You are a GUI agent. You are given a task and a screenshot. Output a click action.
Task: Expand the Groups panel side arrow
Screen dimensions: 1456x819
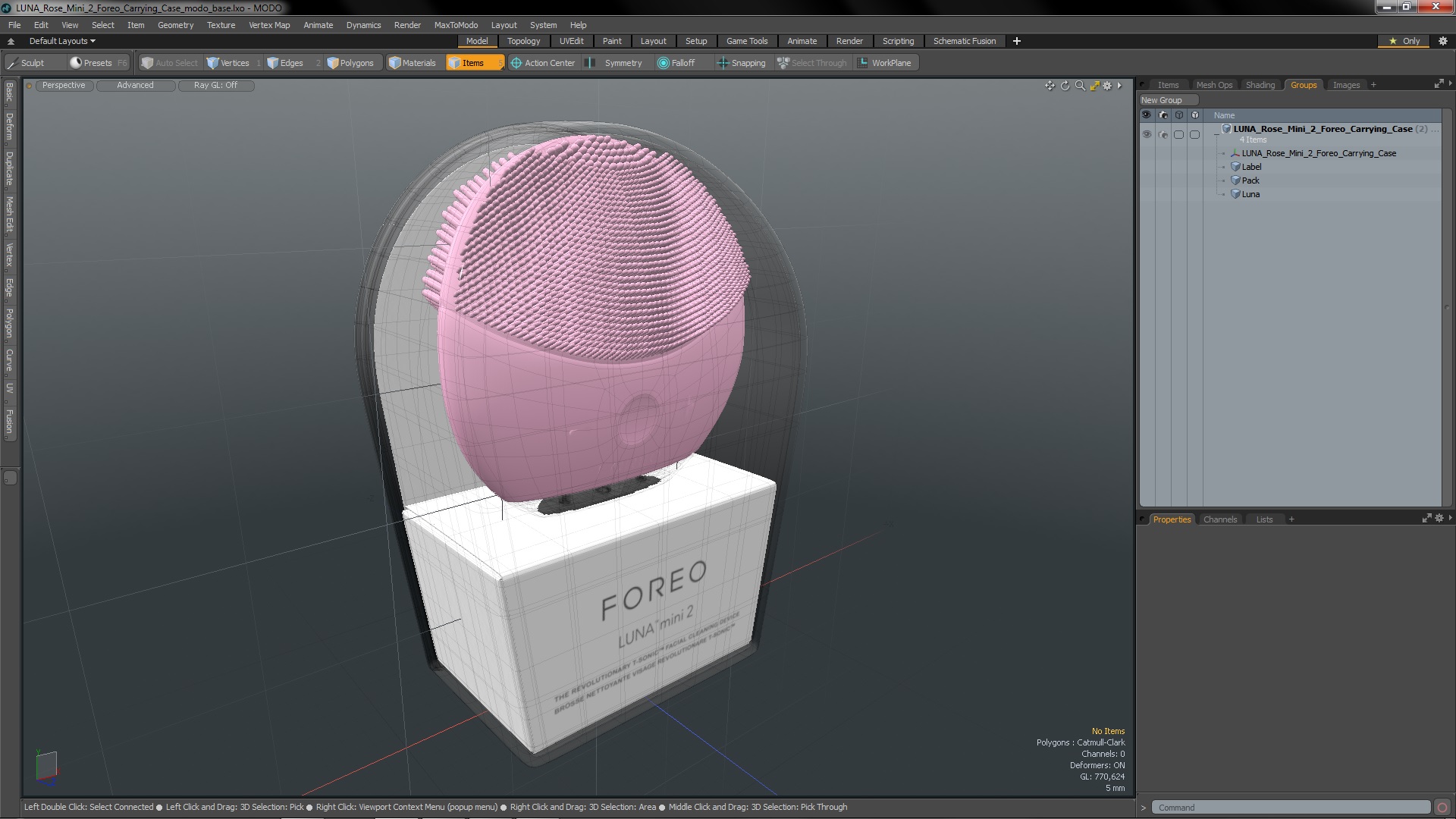pos(1450,83)
